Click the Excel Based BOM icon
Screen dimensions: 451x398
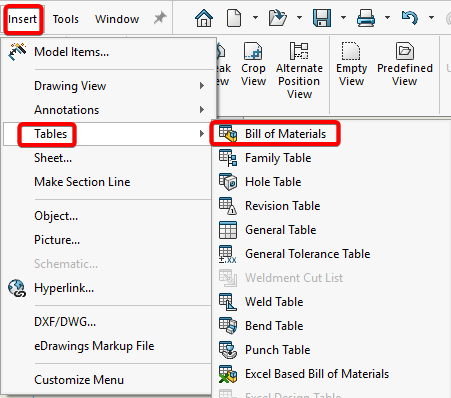[x=228, y=374]
